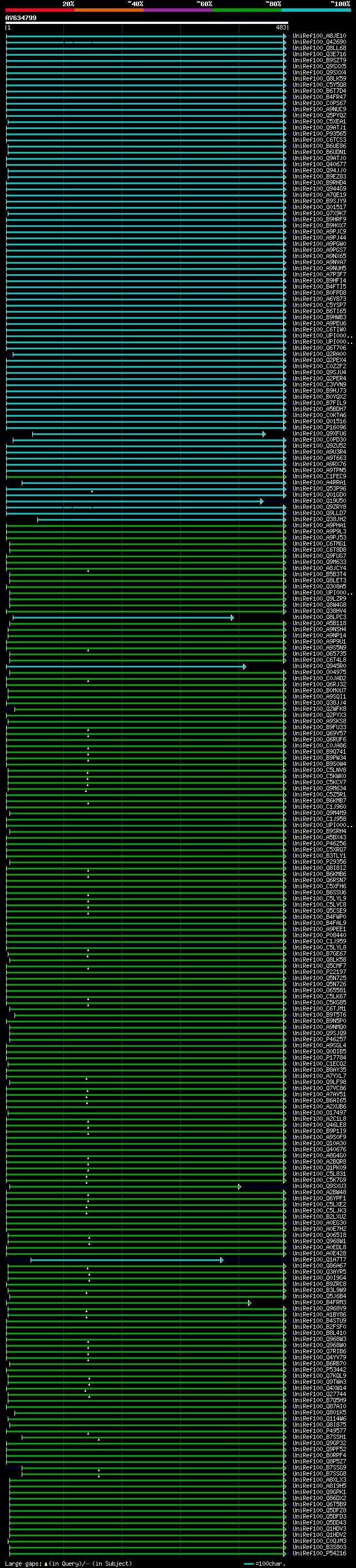Viewport: 356px width, 1568px height.
Task: Click the cyan alignment bar for UniRef100_Q8LPC3
Action: [x=123, y=618]
